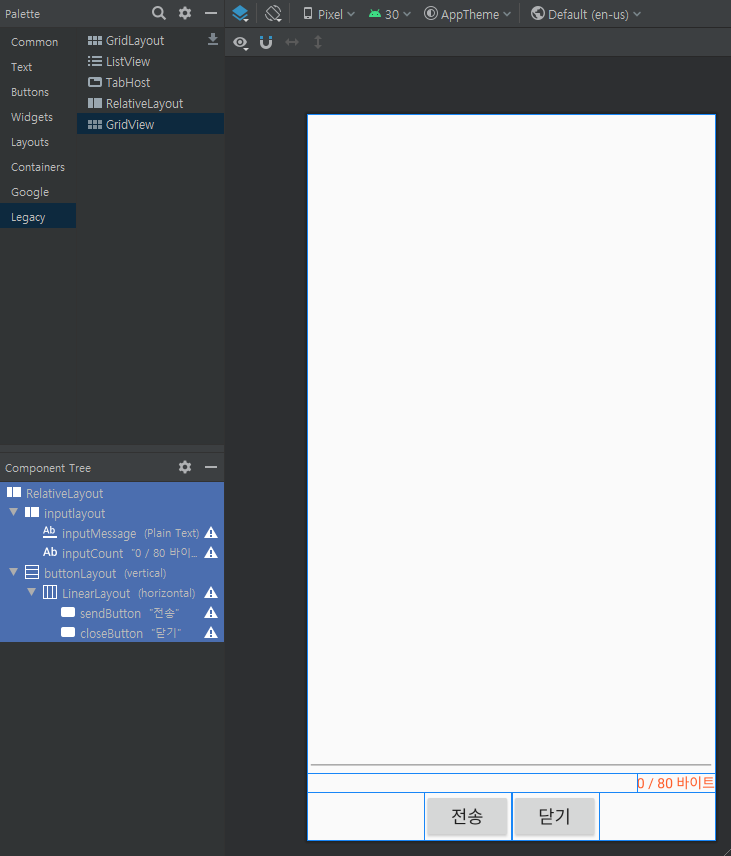Click the button icon beside sendButton
Screen dimensions: 731x856
(x=68, y=612)
